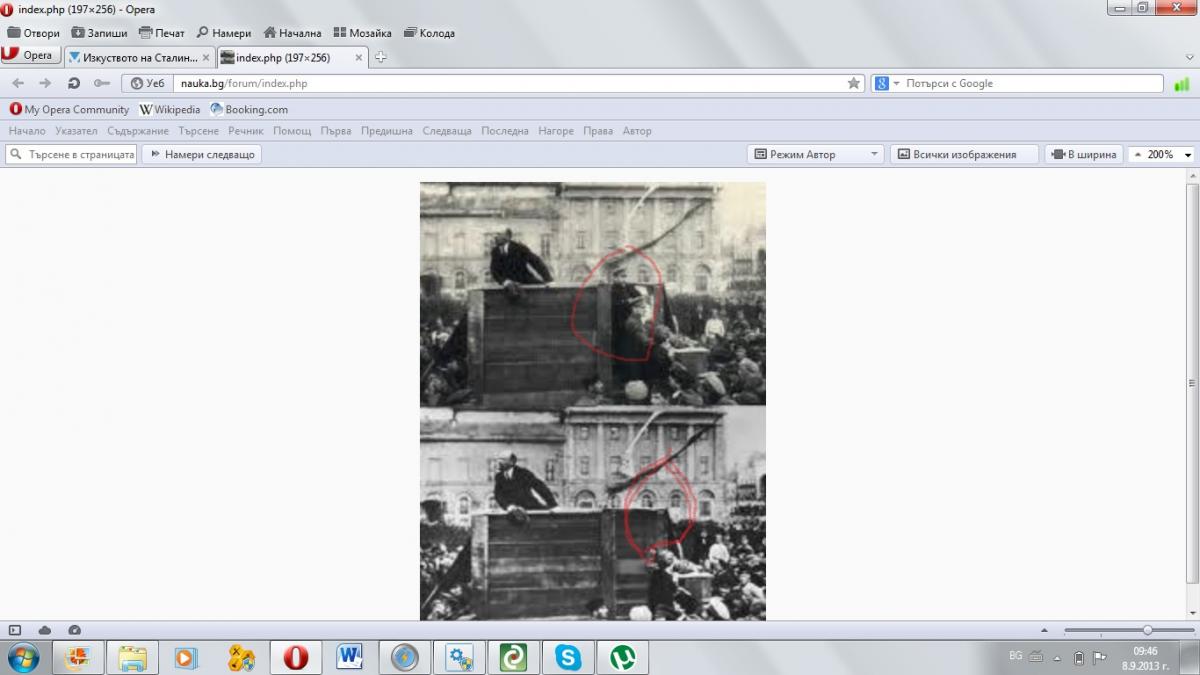This screenshot has width=1200, height=675.
Task: Open the Wikipedia bookmark
Action: pos(170,110)
